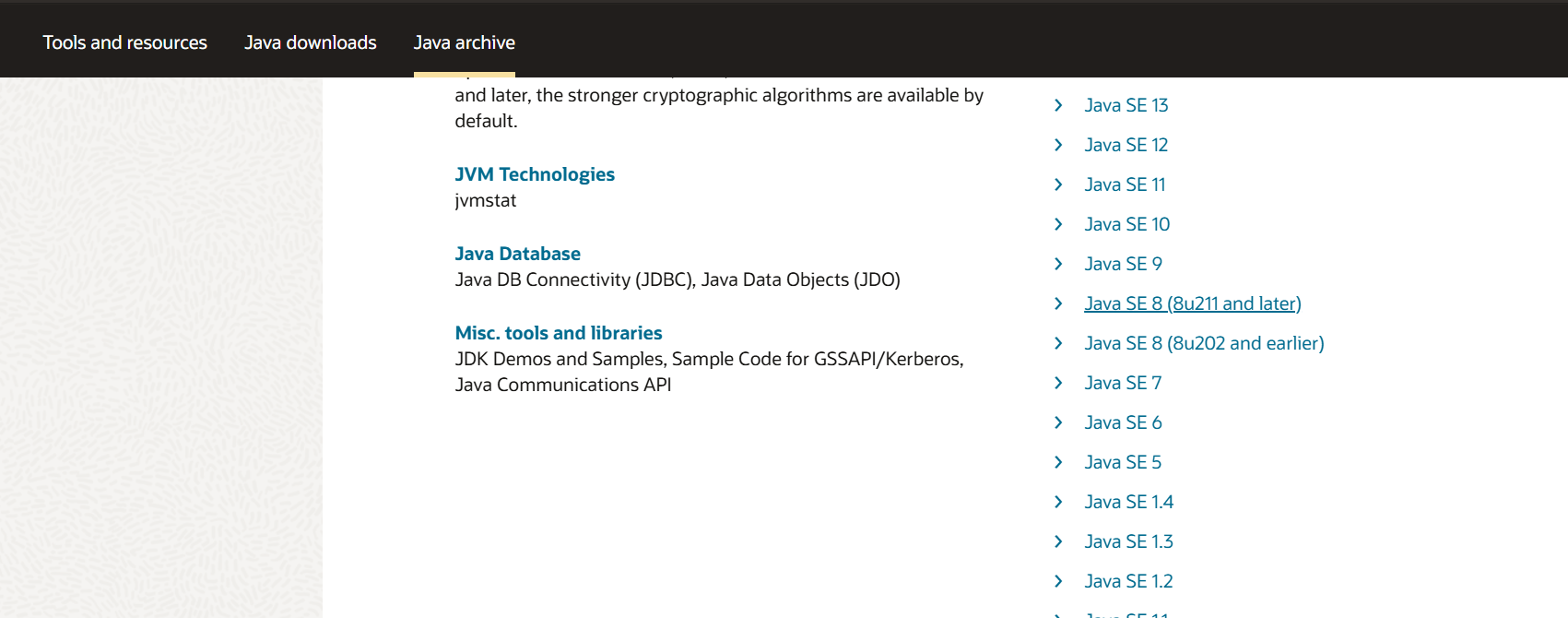
Task: Click the chevron beside Java SE 9
Action: click(1058, 264)
